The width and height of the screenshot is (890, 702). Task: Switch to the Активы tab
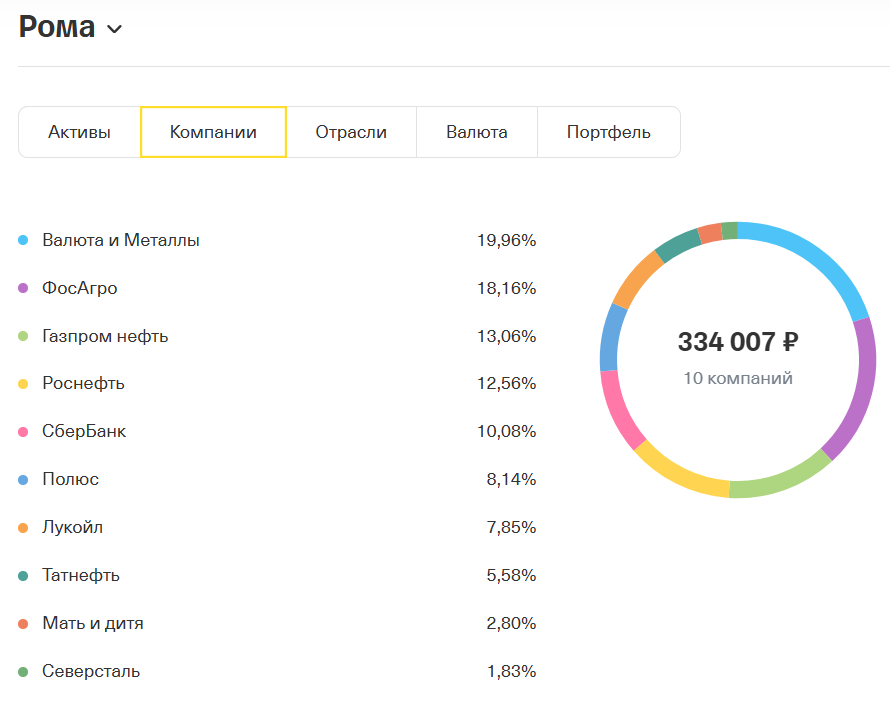pyautogui.click(x=79, y=132)
